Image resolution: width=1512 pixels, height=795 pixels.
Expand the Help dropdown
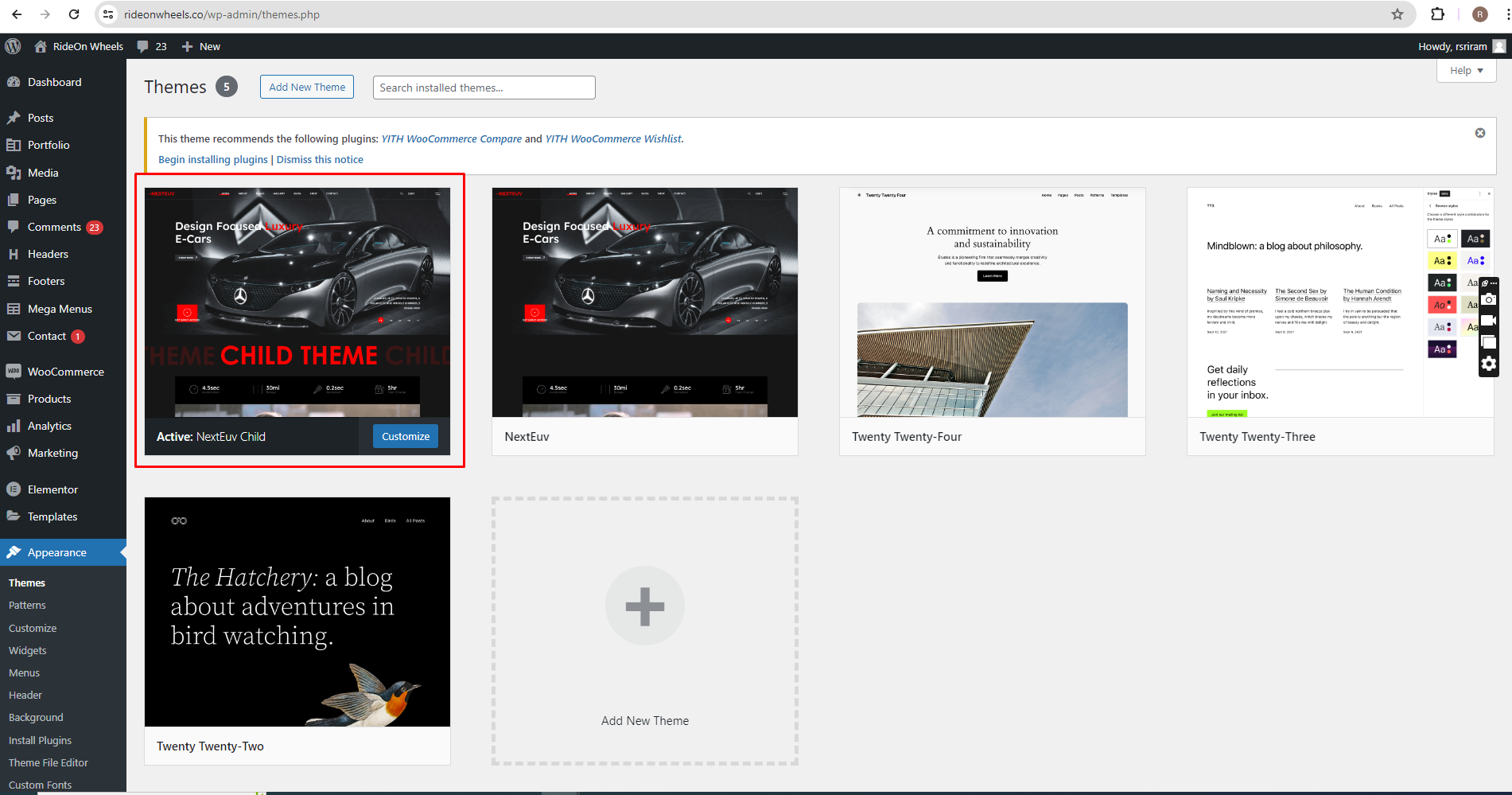(x=1467, y=70)
